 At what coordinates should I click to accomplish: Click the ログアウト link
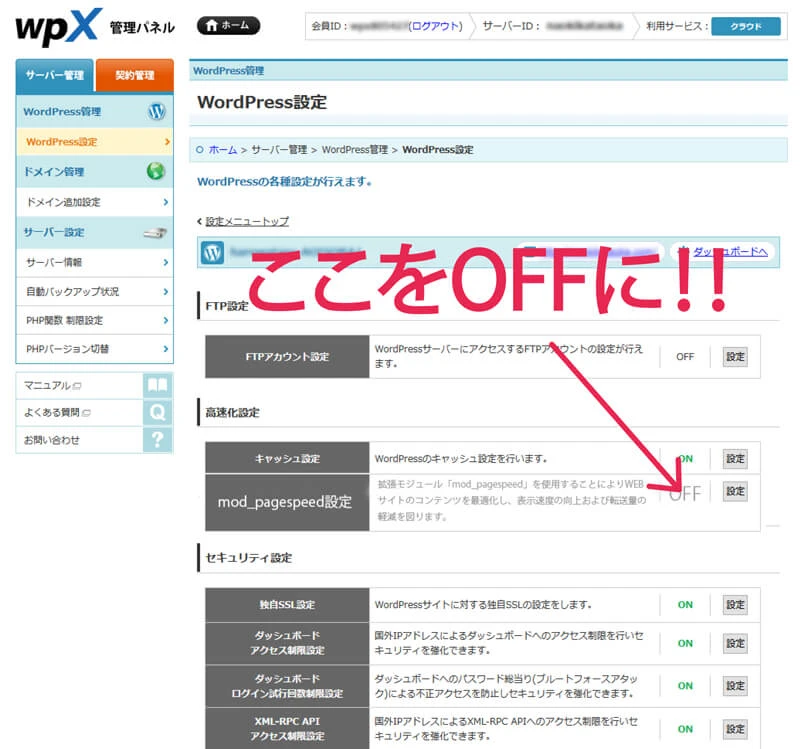(x=435, y=26)
